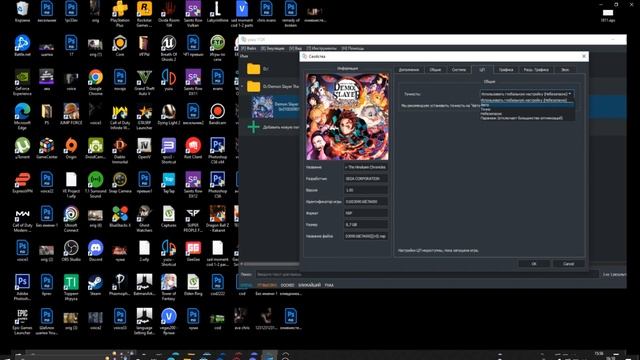Image resolution: width=640 pixels, height=360 pixels.
Task: Open the Call of Duty Modern Warfare shortcut
Action: click(x=22, y=220)
